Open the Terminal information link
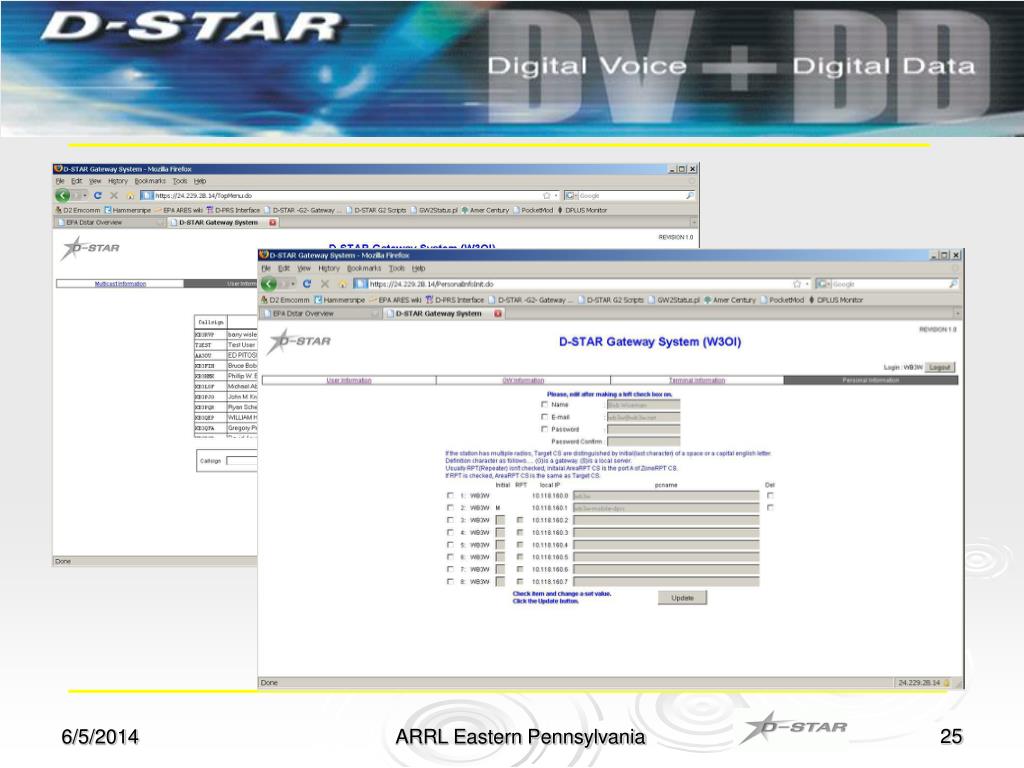The image size is (1024, 768). 697,380
